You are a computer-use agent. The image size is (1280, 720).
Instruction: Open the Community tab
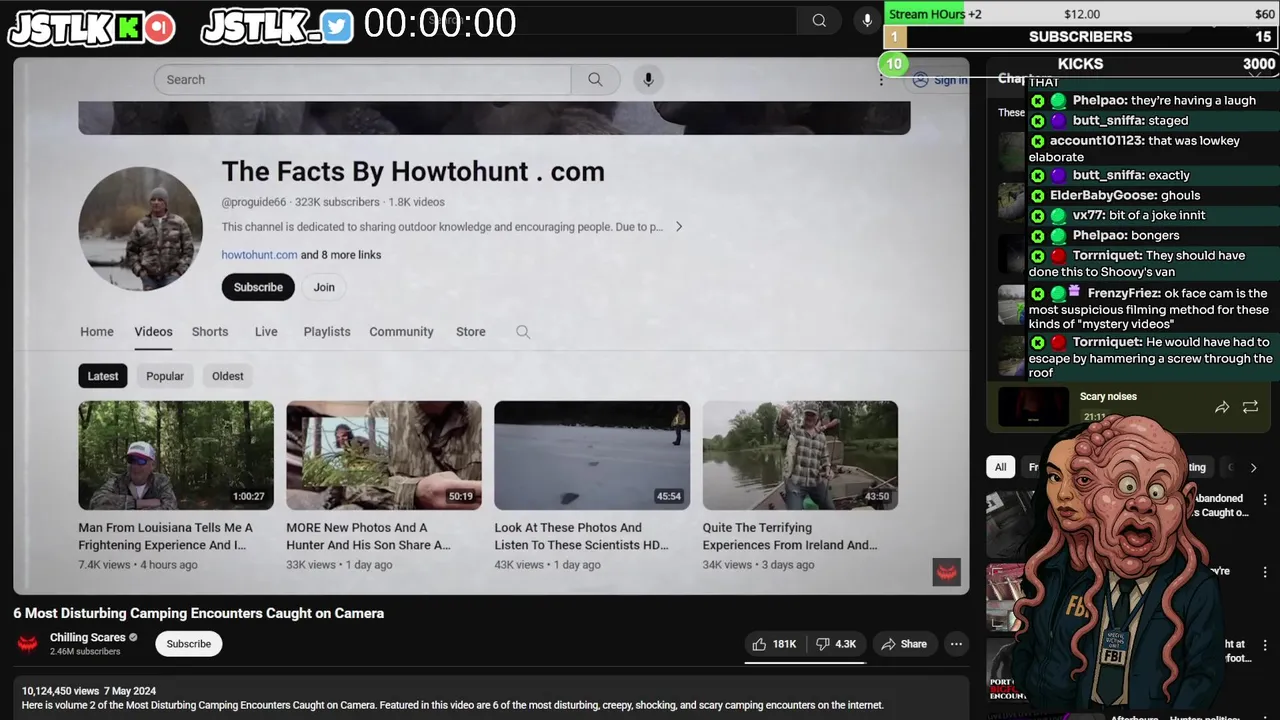click(401, 332)
